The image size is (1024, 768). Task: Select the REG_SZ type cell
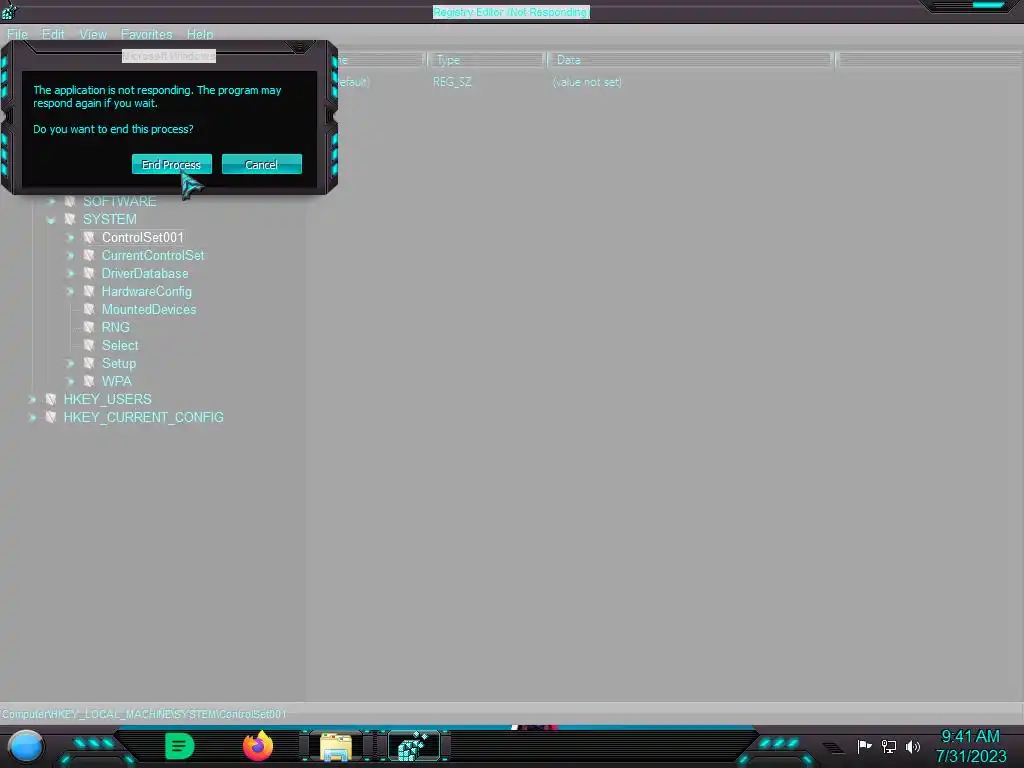[x=452, y=82]
